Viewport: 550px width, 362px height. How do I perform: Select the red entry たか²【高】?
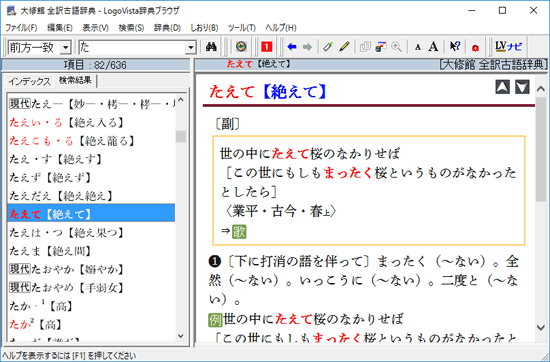pos(91,324)
